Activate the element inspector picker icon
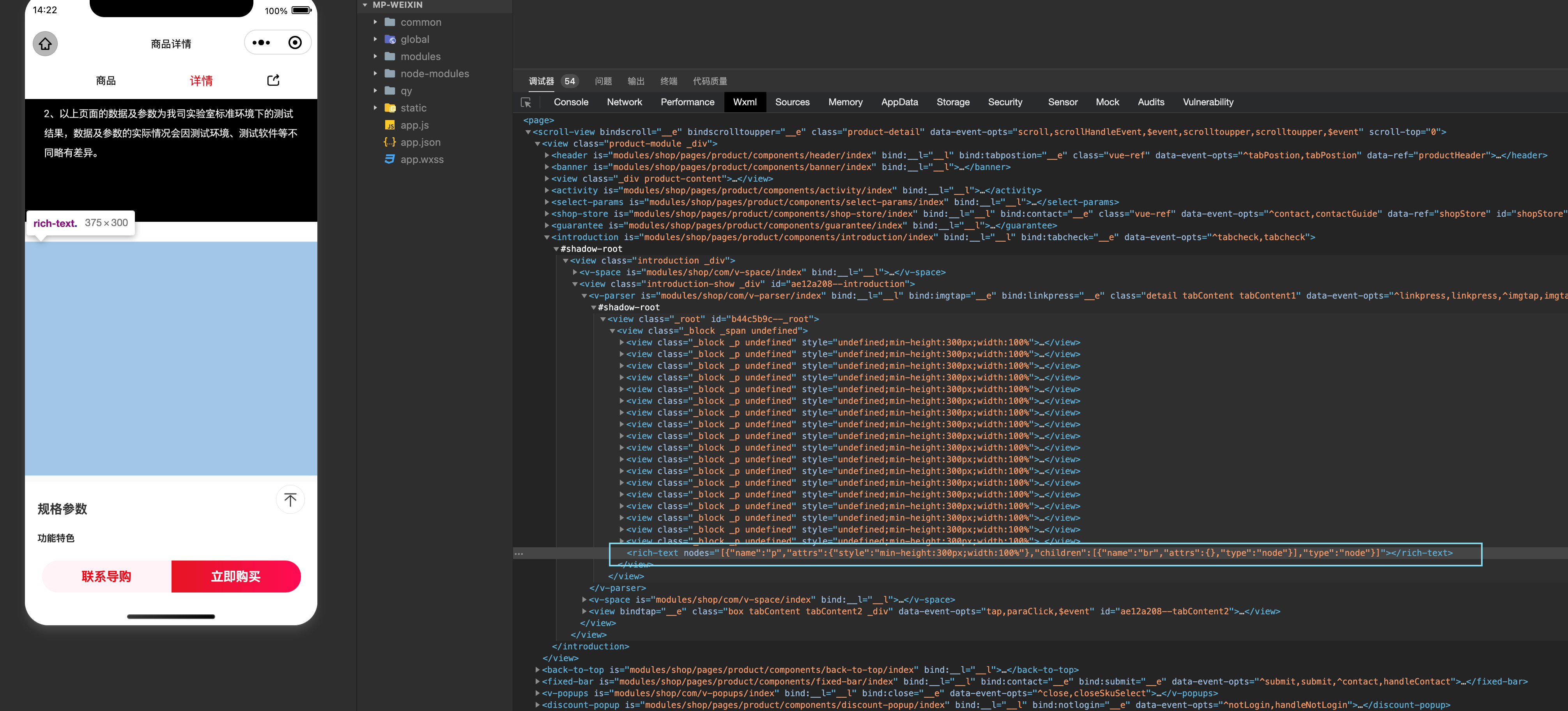The width and height of the screenshot is (1568, 711). pyautogui.click(x=526, y=102)
